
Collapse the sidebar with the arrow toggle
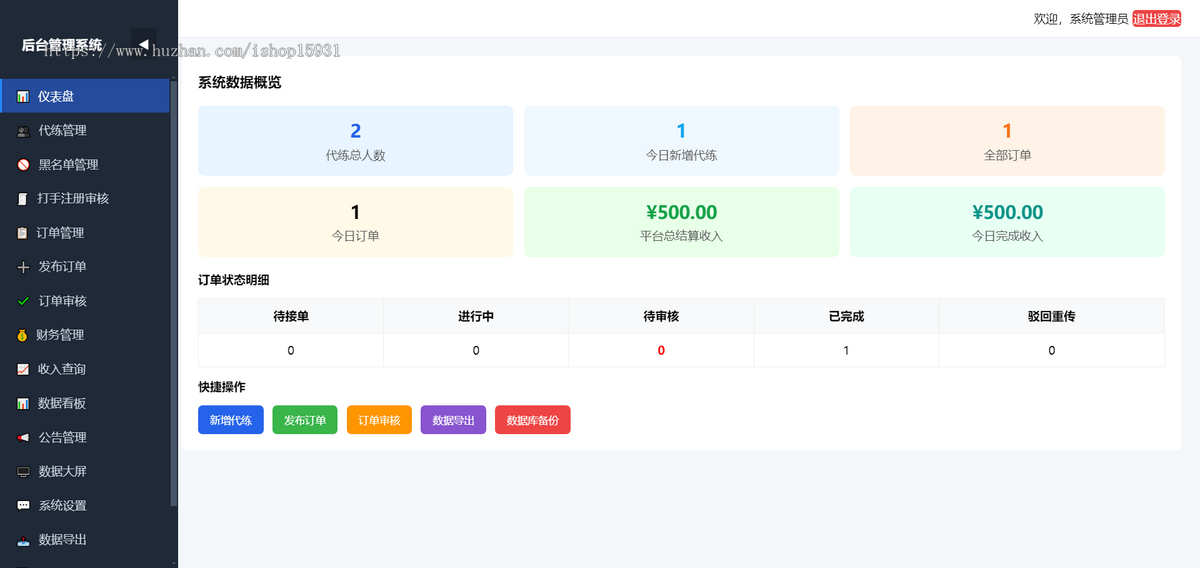[144, 45]
